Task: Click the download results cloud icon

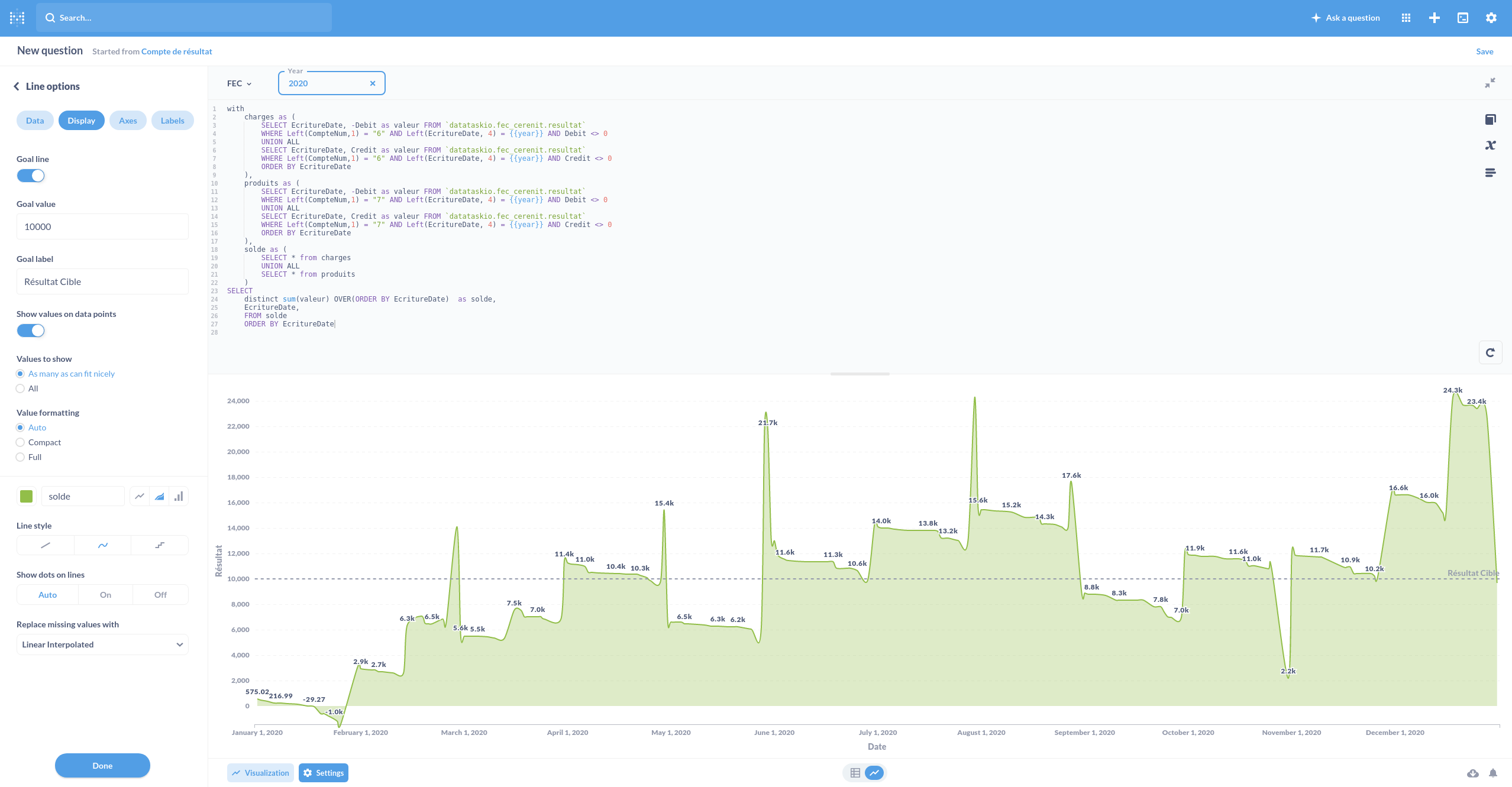Action: [1473, 773]
